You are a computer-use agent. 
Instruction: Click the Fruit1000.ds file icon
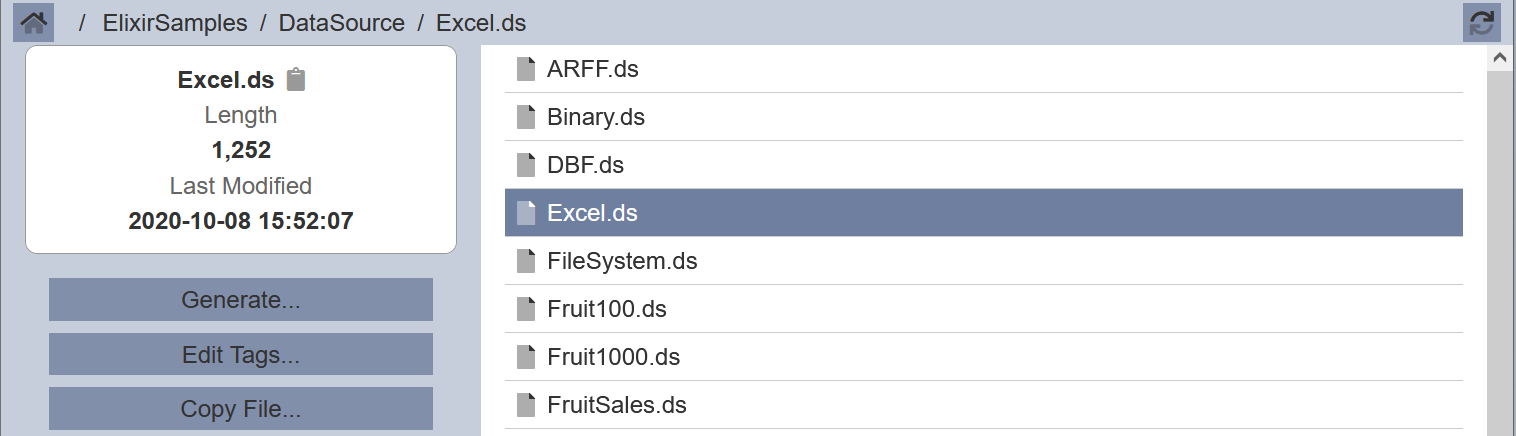[x=526, y=357]
